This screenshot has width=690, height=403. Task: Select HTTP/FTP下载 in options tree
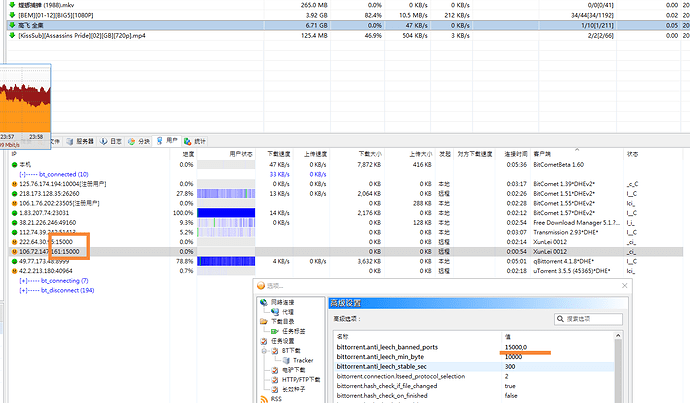pos(301,380)
